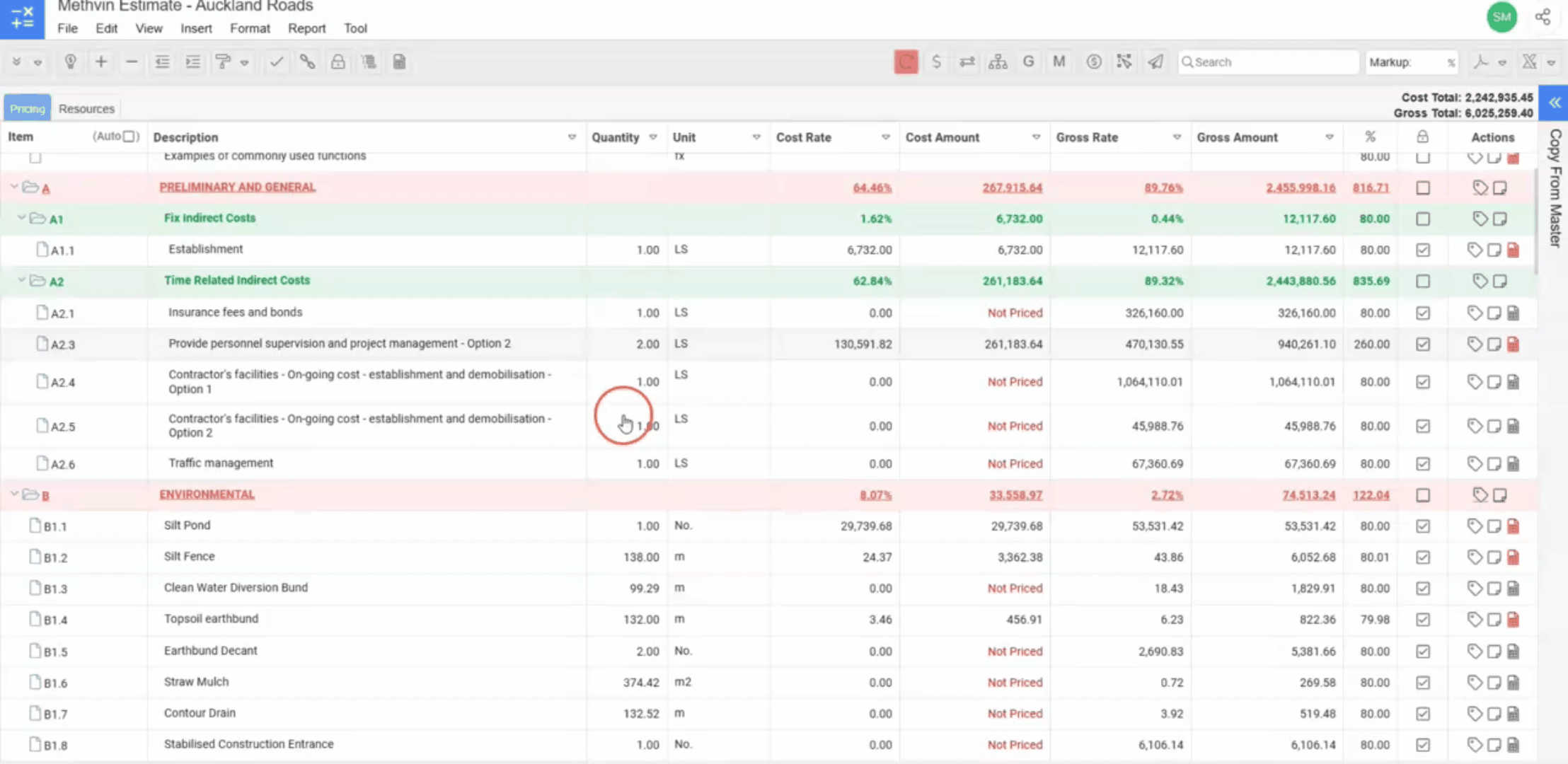Enable the Auto item numbering checkbox

tap(129, 137)
